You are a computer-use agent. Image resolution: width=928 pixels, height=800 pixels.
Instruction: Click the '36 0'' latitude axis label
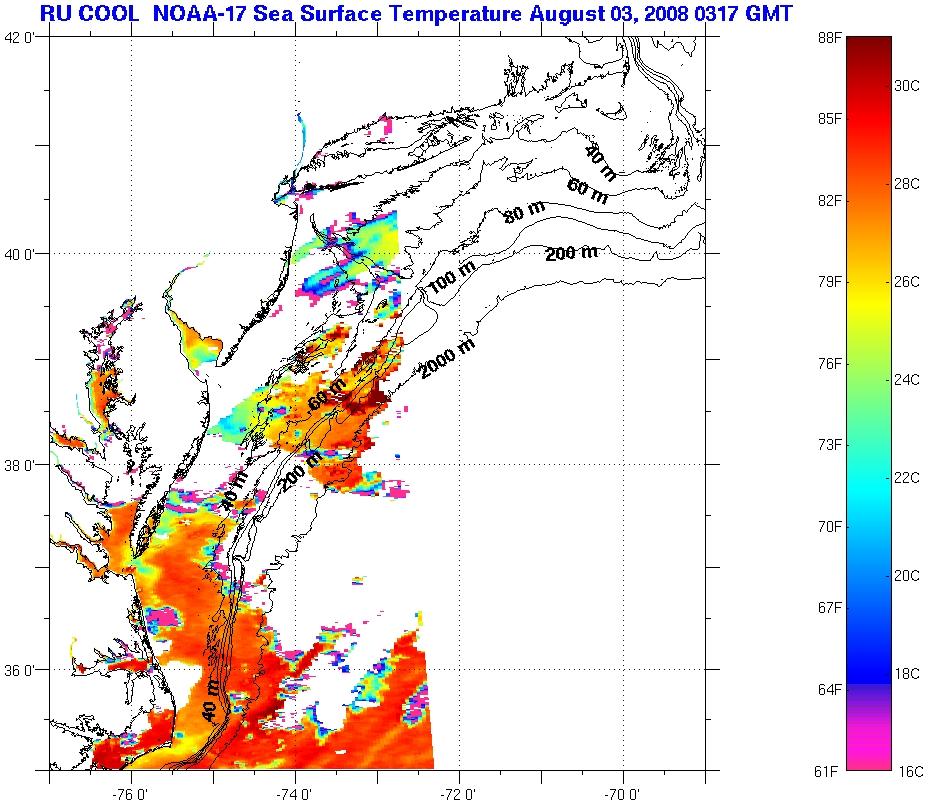click(x=20, y=671)
